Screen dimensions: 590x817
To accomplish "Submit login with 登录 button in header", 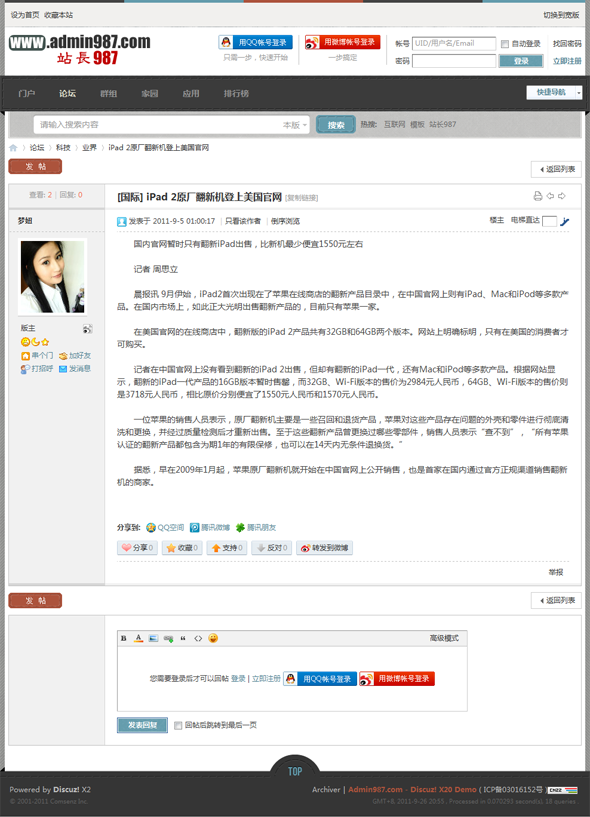I will tap(521, 61).
